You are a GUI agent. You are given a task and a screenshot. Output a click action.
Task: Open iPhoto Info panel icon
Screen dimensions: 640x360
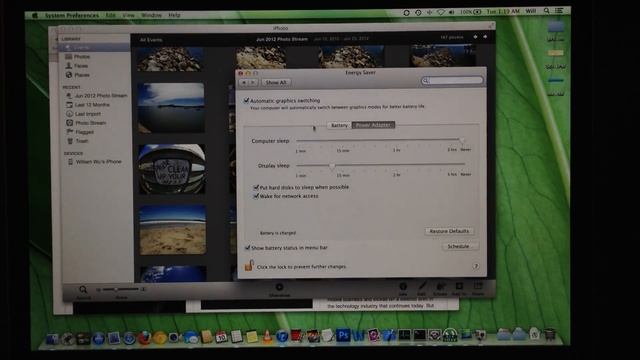point(403,287)
